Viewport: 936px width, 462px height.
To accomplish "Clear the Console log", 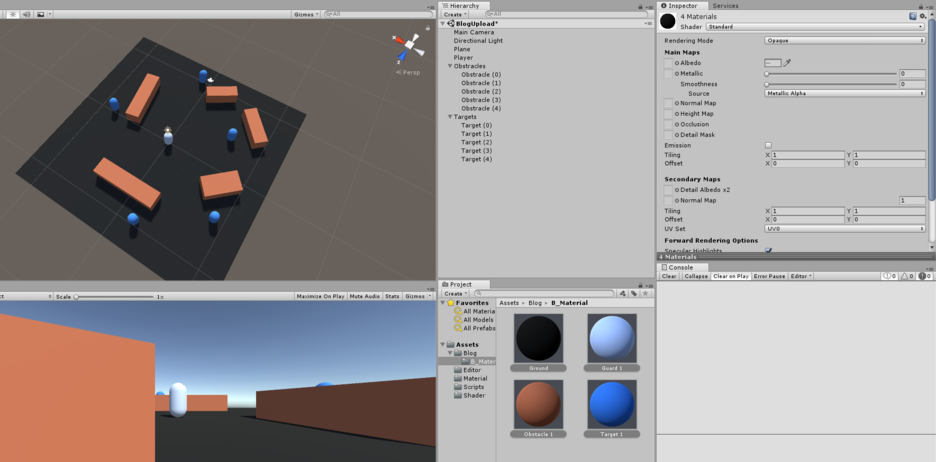I will 669,276.
